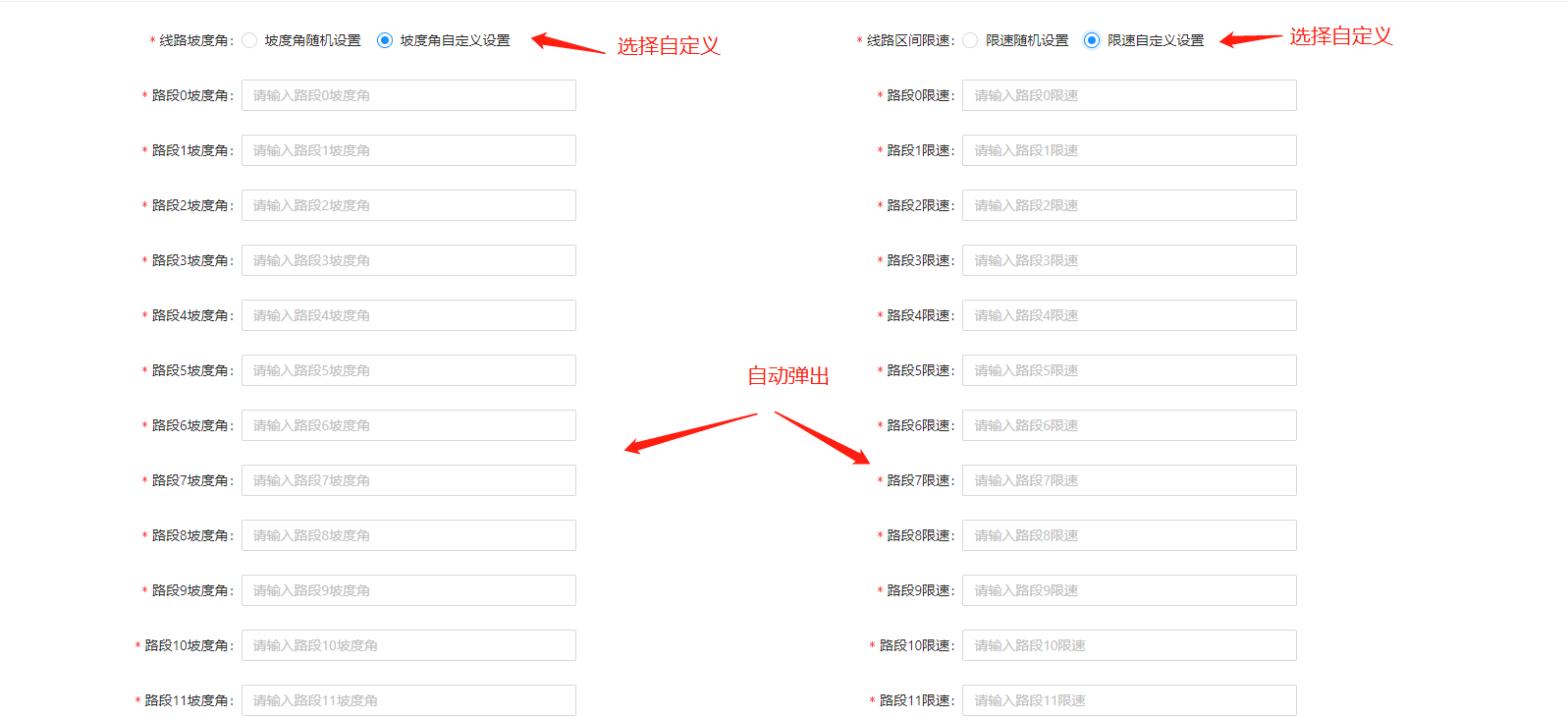Select 坡度角随机设置 radio option
This screenshot has width=1568, height=720.
click(249, 40)
